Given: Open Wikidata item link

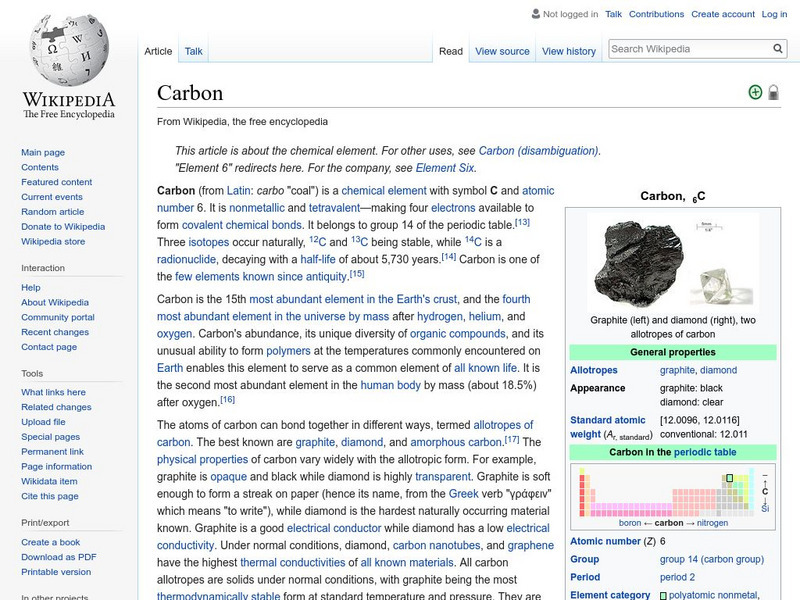Looking at the screenshot, I should 49,481.
